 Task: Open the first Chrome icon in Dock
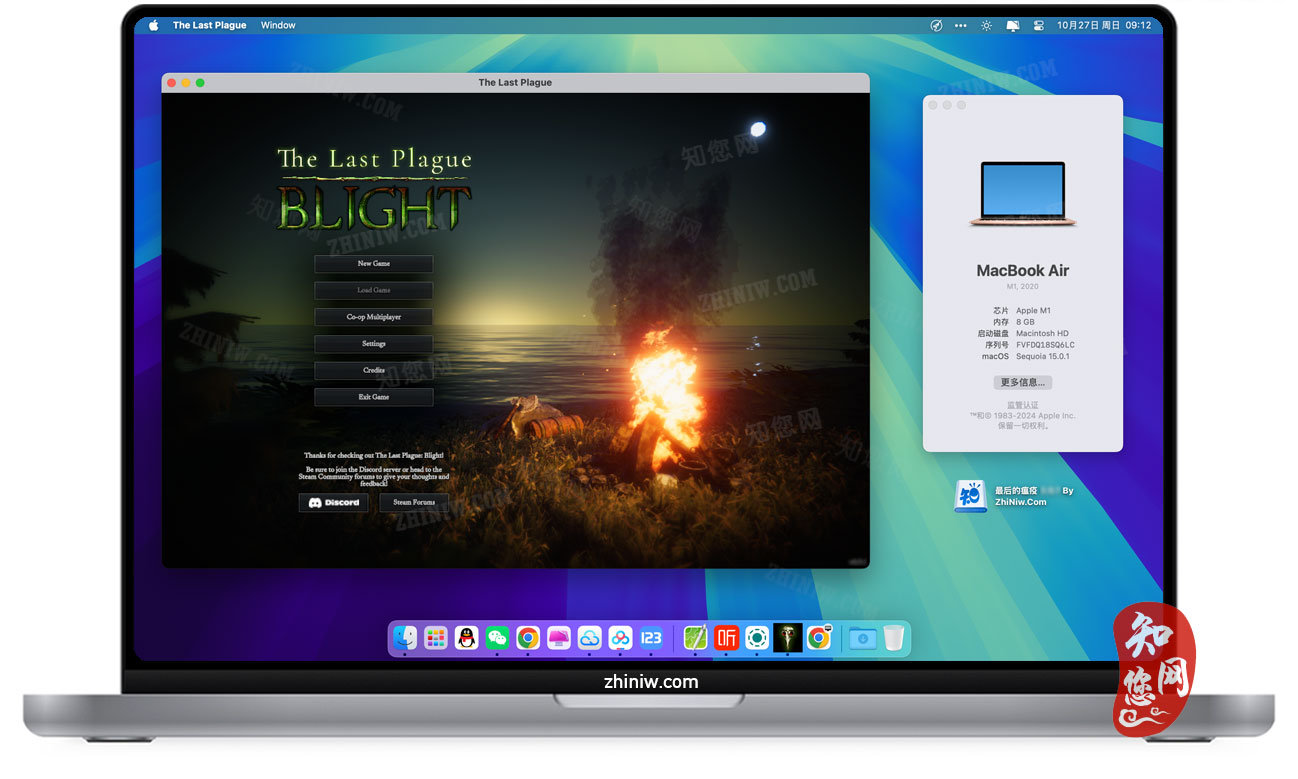528,637
